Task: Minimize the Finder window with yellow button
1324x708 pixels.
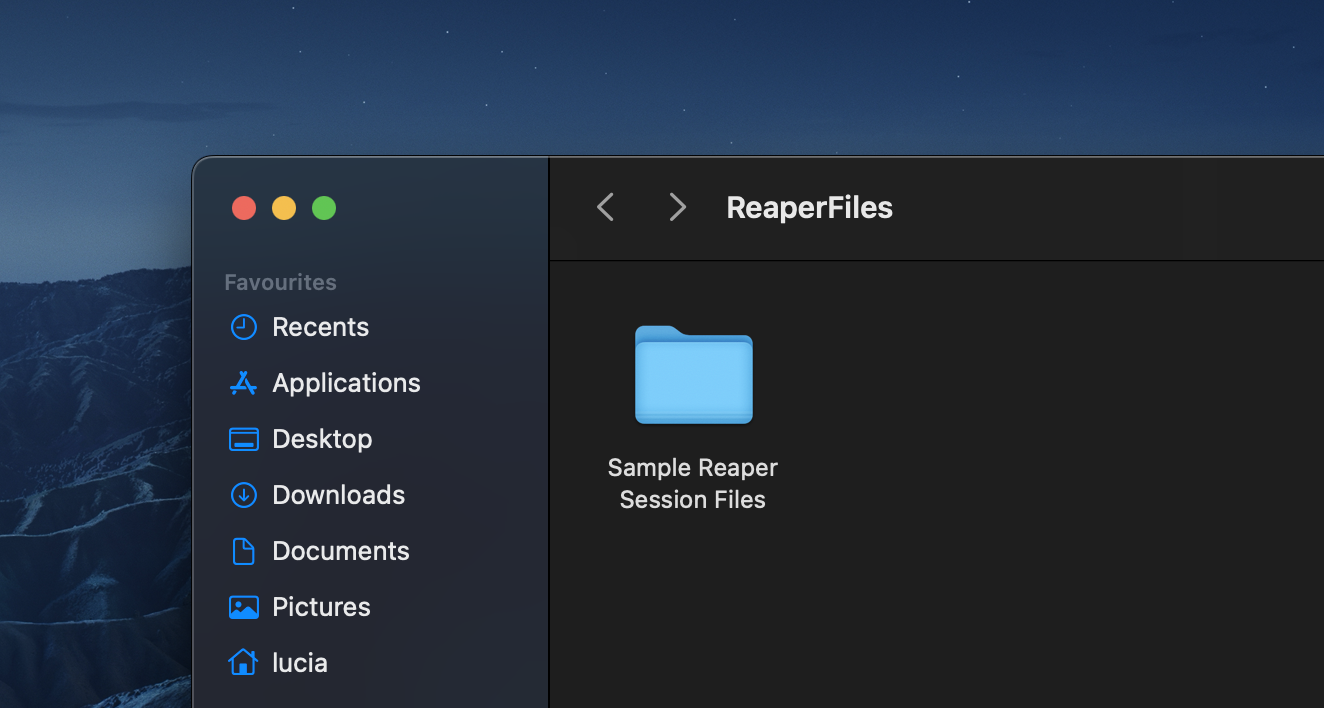Action: coord(284,208)
